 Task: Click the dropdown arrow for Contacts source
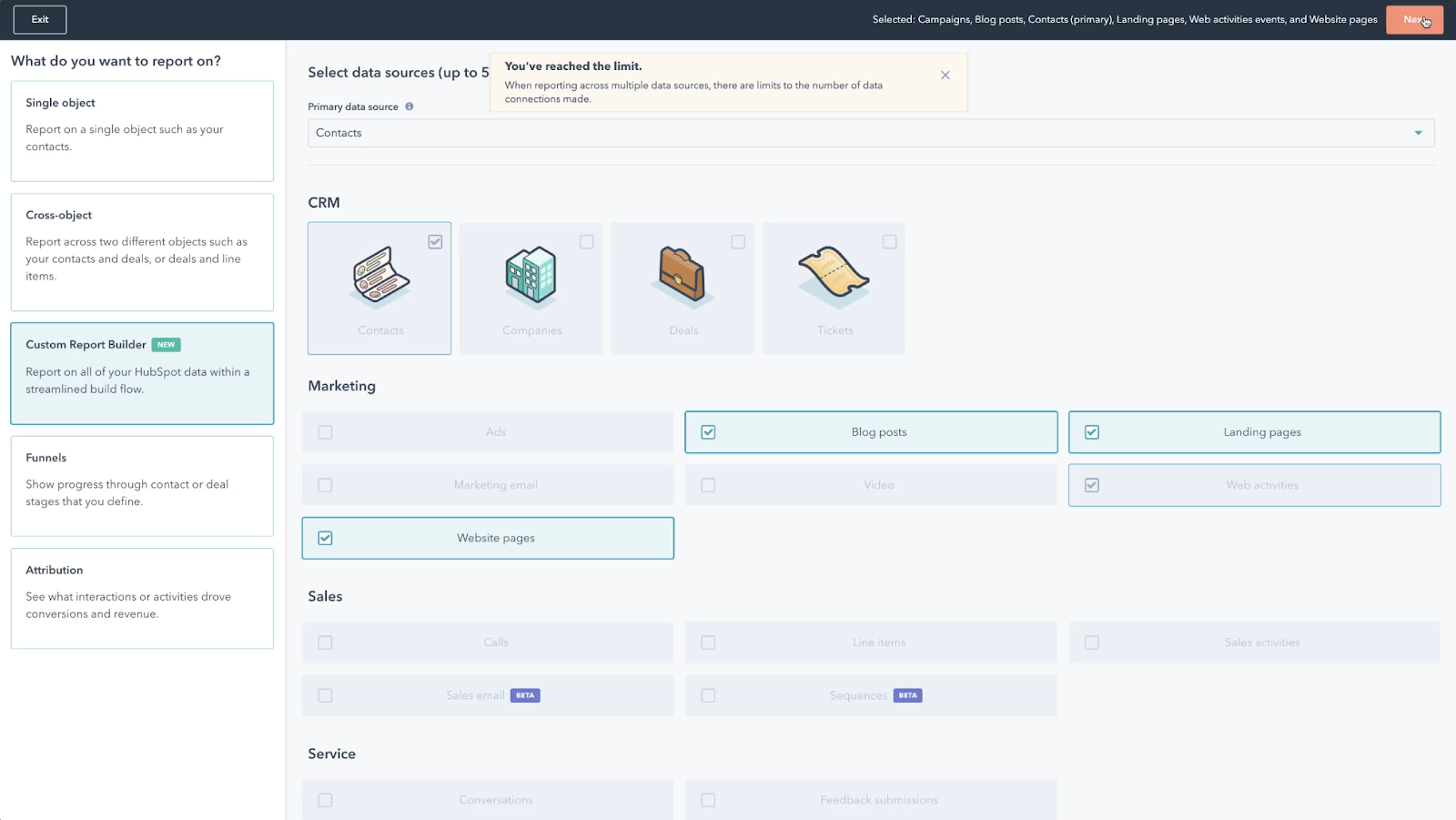click(x=1418, y=133)
